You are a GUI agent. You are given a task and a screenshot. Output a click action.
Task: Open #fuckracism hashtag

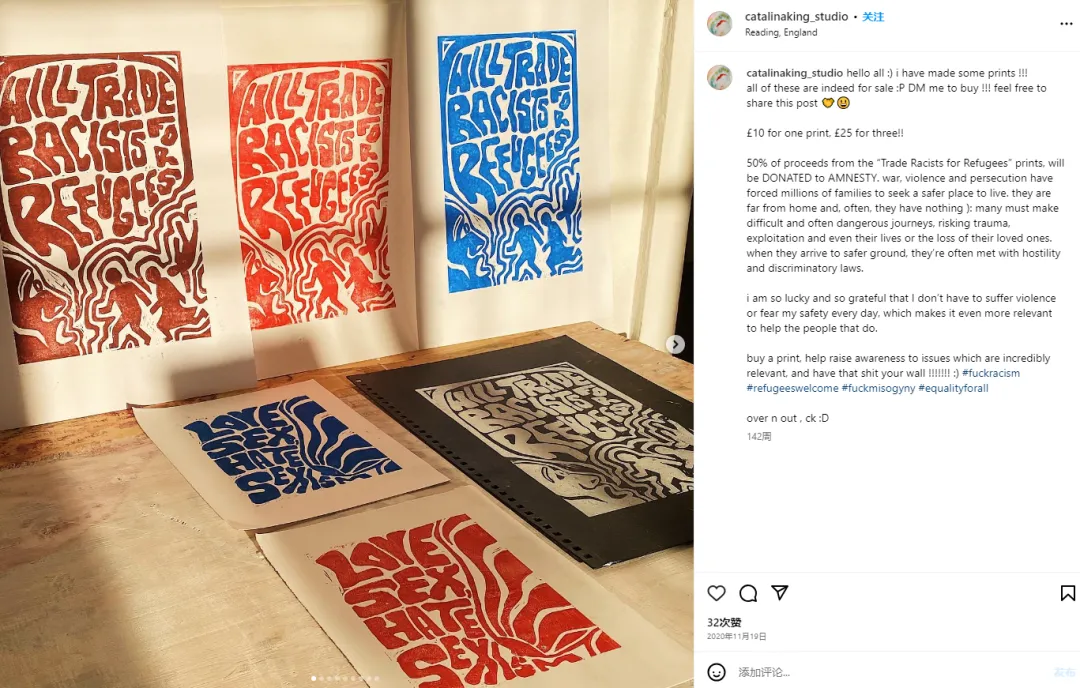point(990,373)
